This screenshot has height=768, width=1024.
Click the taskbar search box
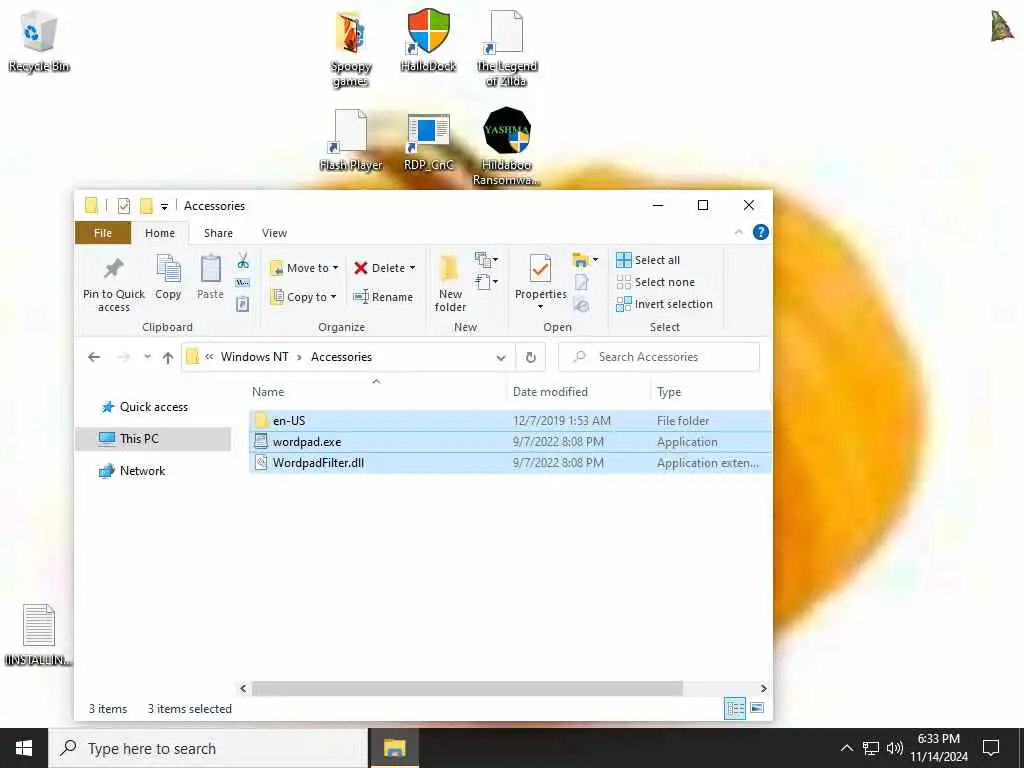coord(208,748)
